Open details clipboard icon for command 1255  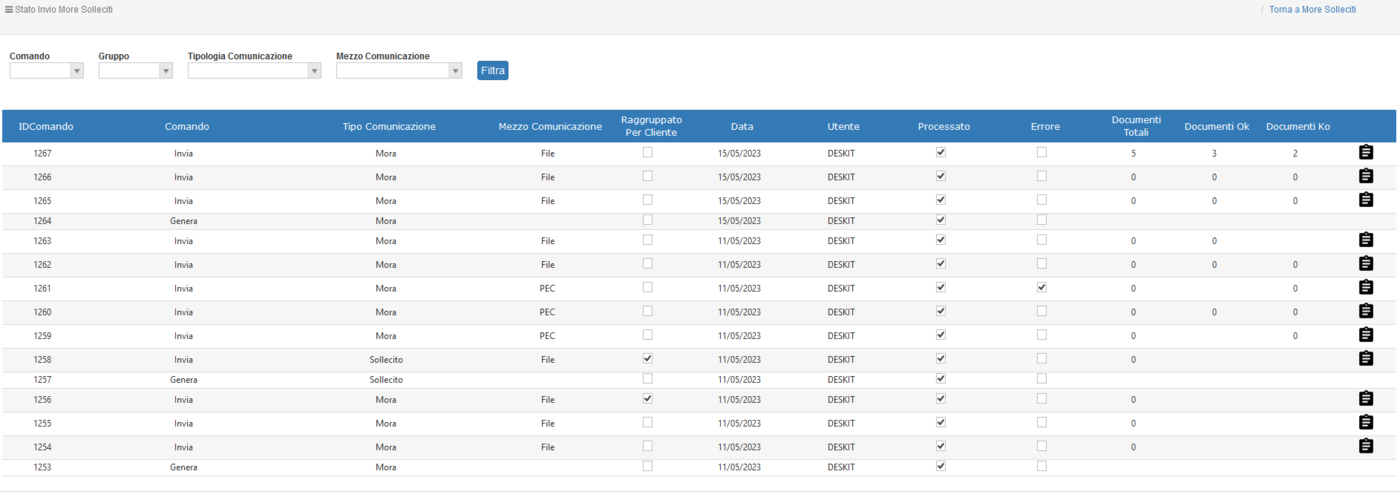pyautogui.click(x=1366, y=423)
